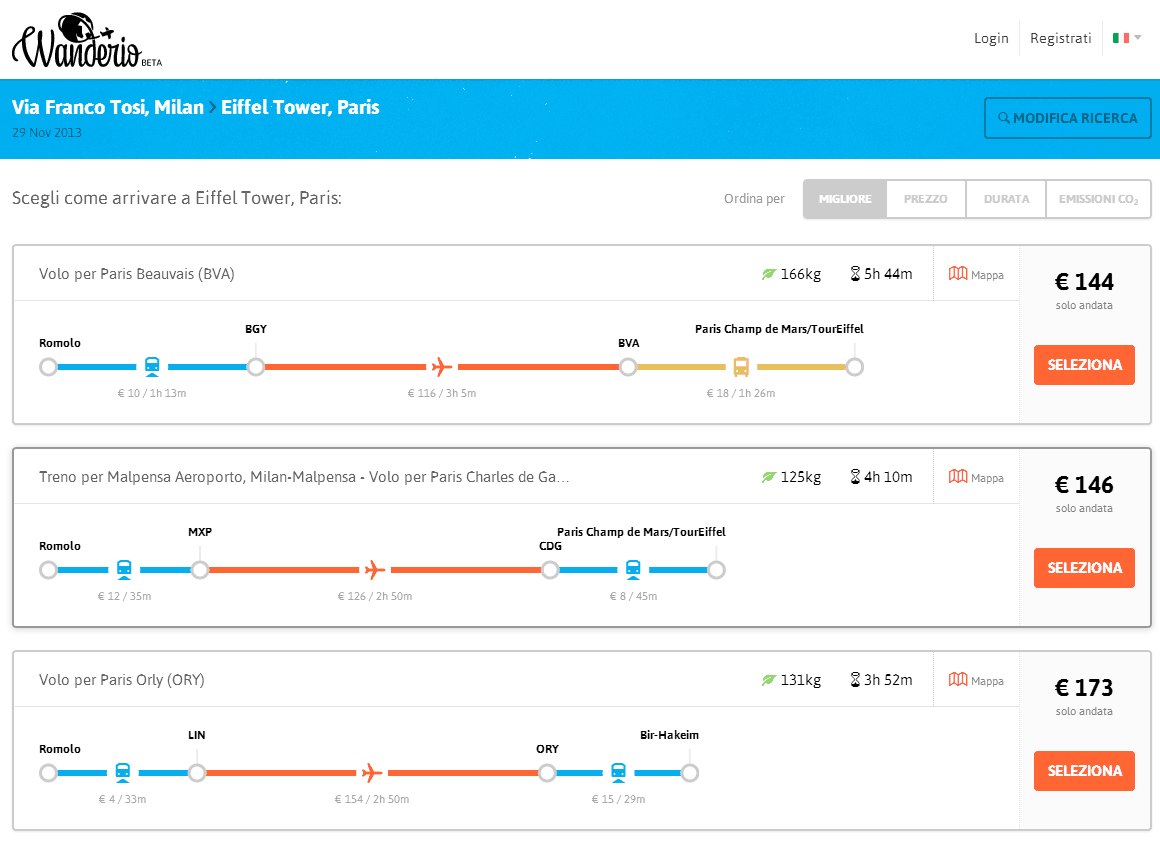The height and width of the screenshot is (842, 1160).
Task: Click the 'Eiffel Tower, Paris' destination heading
Action: coord(300,108)
